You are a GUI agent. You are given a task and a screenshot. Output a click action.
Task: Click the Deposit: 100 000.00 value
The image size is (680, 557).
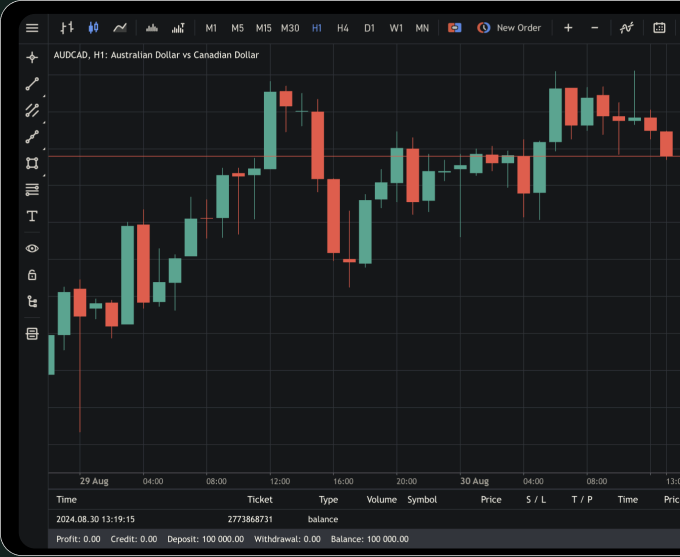coord(206,539)
